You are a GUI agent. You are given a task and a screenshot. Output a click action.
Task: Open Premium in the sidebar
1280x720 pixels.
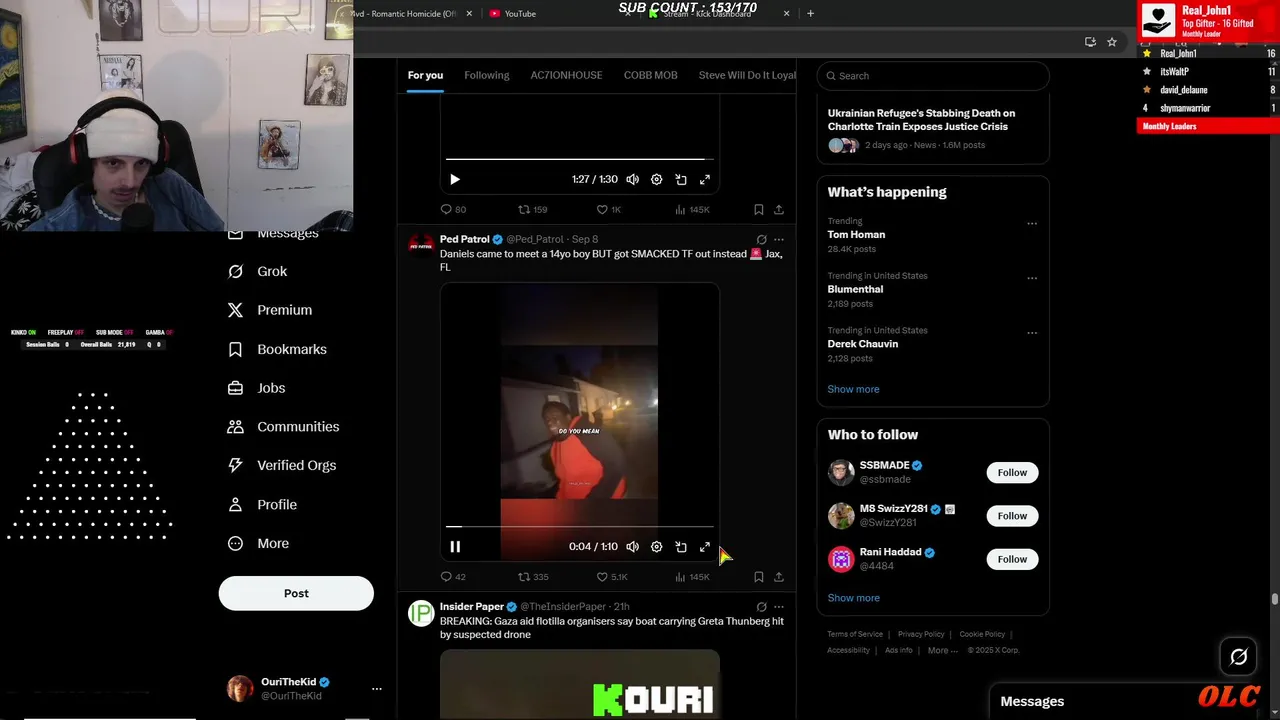click(270, 310)
